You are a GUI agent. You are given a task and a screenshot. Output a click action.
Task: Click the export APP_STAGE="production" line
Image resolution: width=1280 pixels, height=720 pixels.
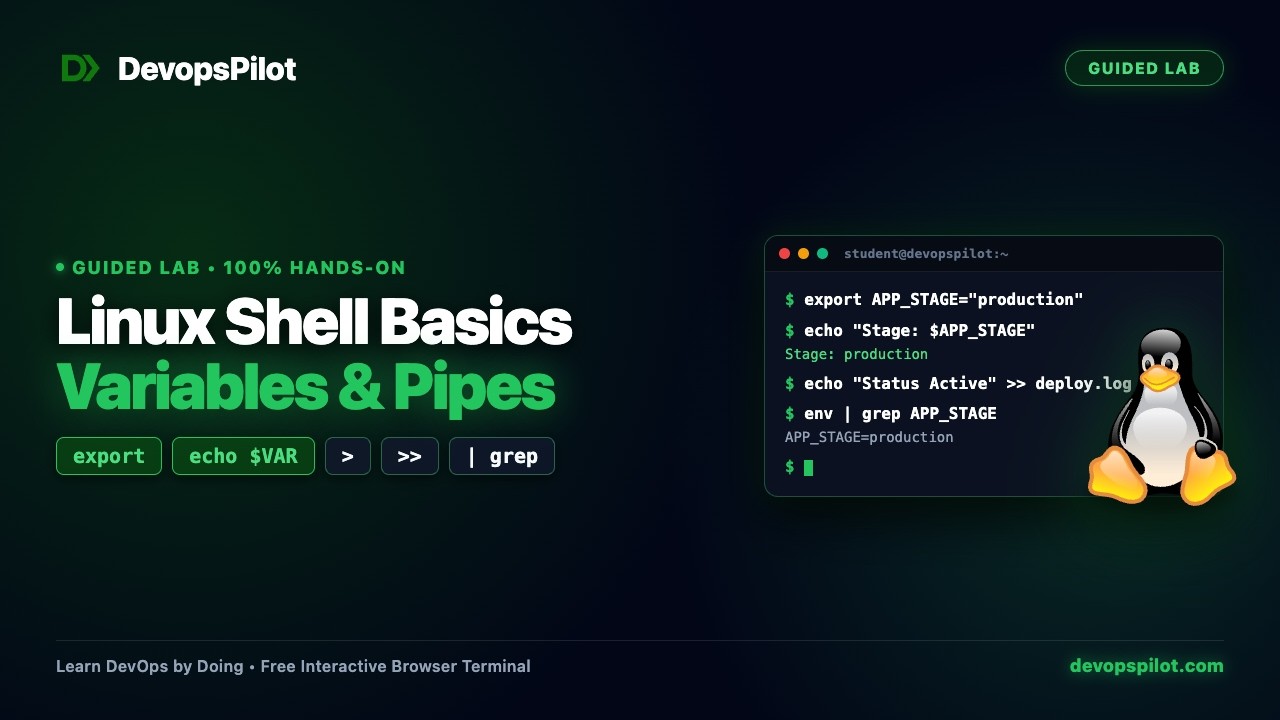pyautogui.click(x=934, y=299)
